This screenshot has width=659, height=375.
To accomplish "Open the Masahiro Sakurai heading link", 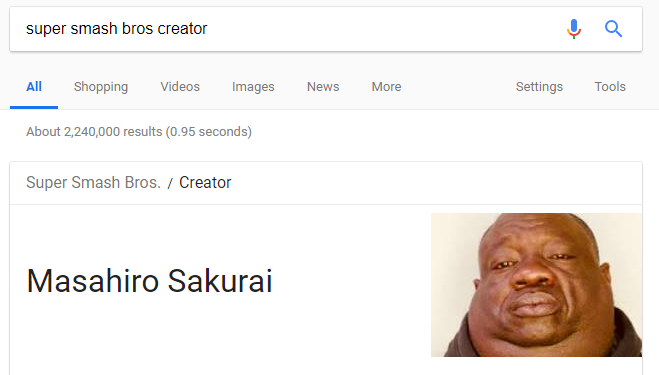I will [149, 281].
